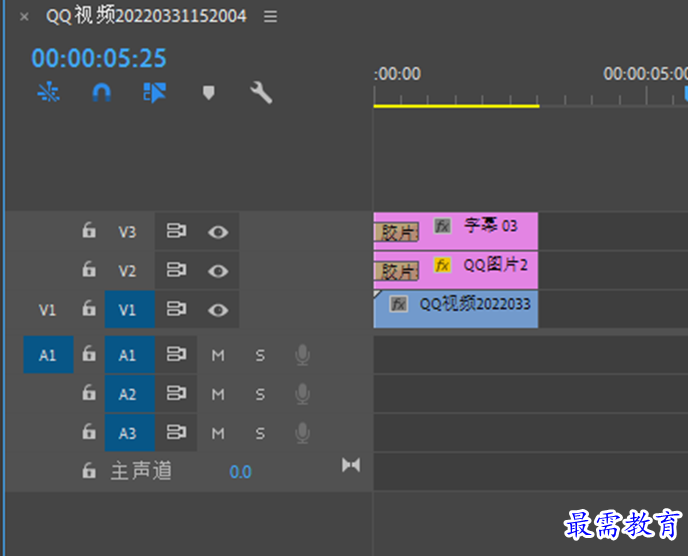Toggle A1 track targeting button
Viewport: 688px width, 556px height.
click(x=130, y=355)
